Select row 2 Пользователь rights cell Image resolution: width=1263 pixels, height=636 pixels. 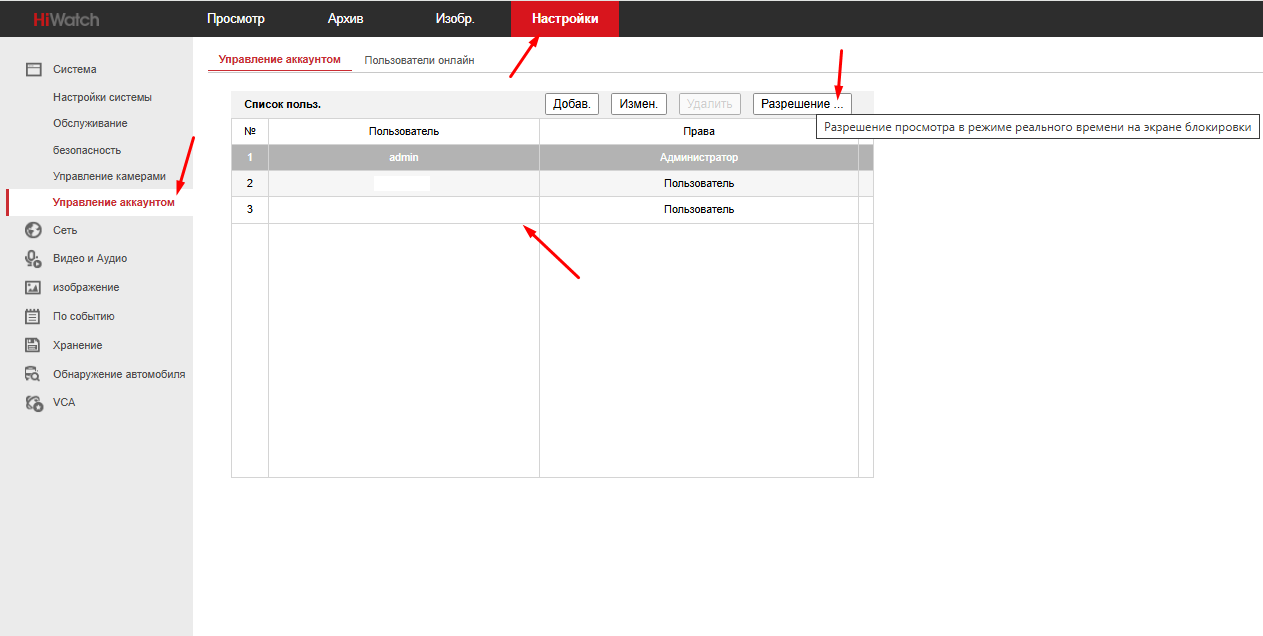(699, 184)
